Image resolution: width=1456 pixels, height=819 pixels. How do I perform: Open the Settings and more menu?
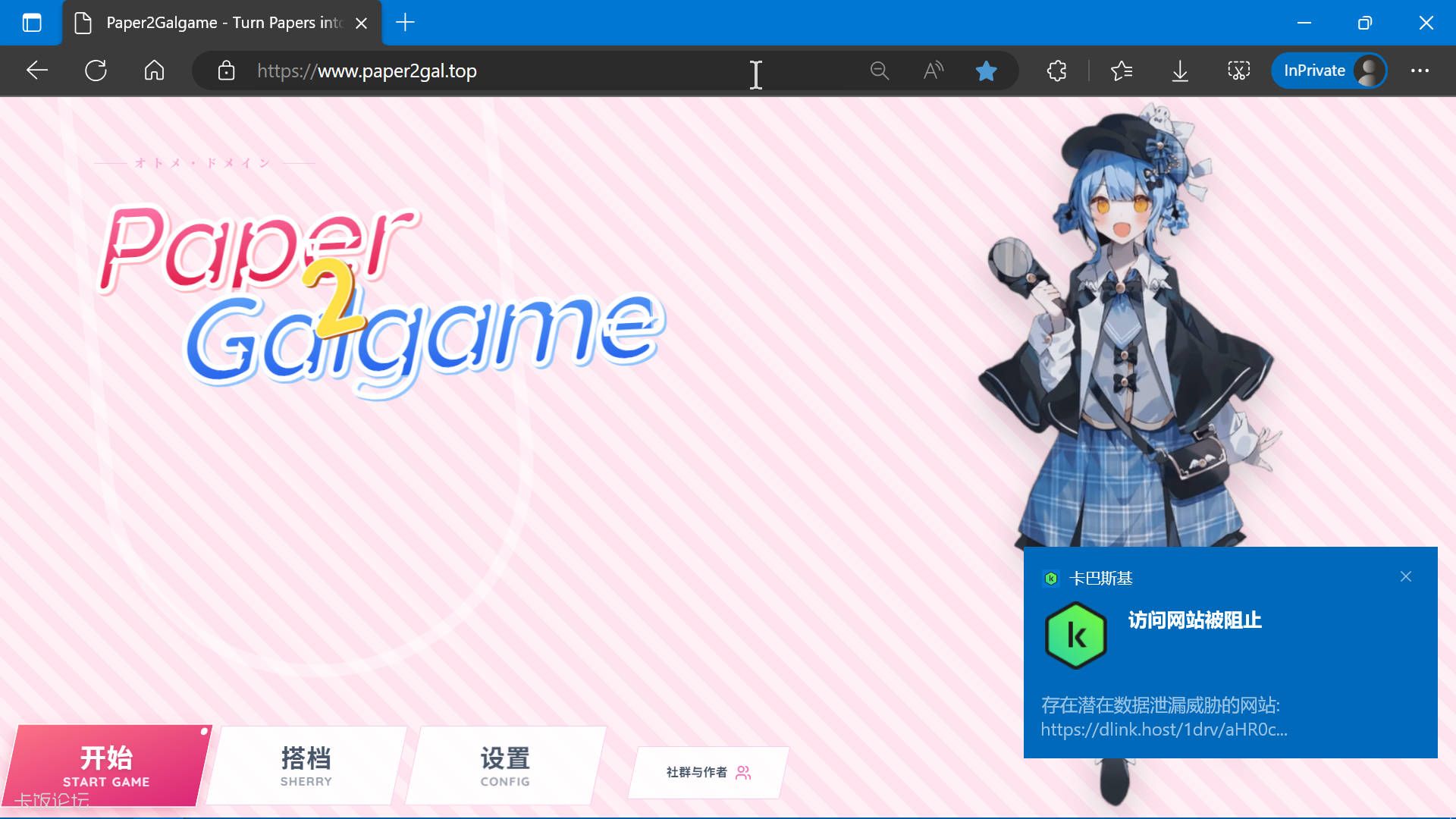1420,71
